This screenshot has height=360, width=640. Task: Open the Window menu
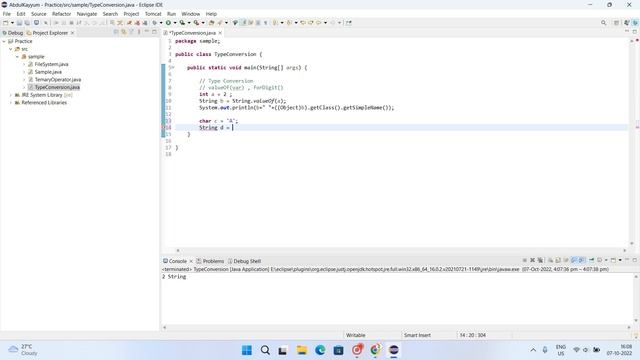[191, 14]
